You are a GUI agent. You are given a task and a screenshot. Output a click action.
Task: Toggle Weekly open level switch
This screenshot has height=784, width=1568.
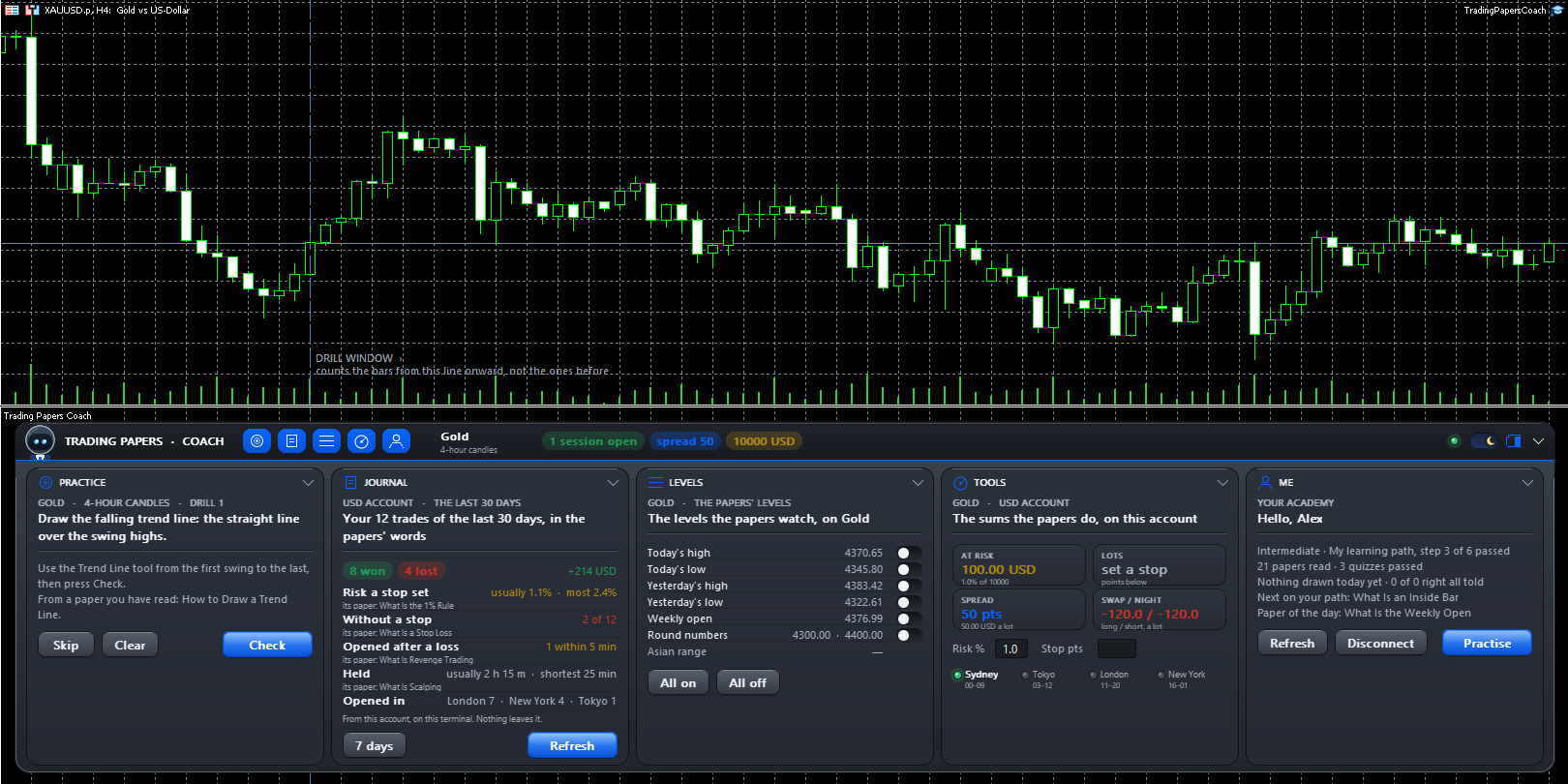coord(909,619)
